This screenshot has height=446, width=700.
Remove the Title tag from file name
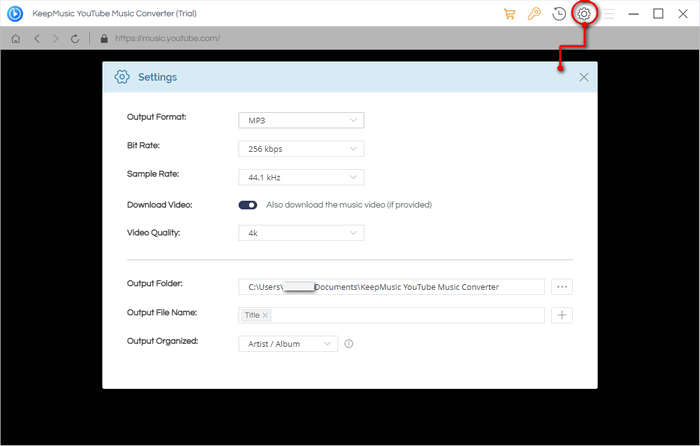[265, 315]
